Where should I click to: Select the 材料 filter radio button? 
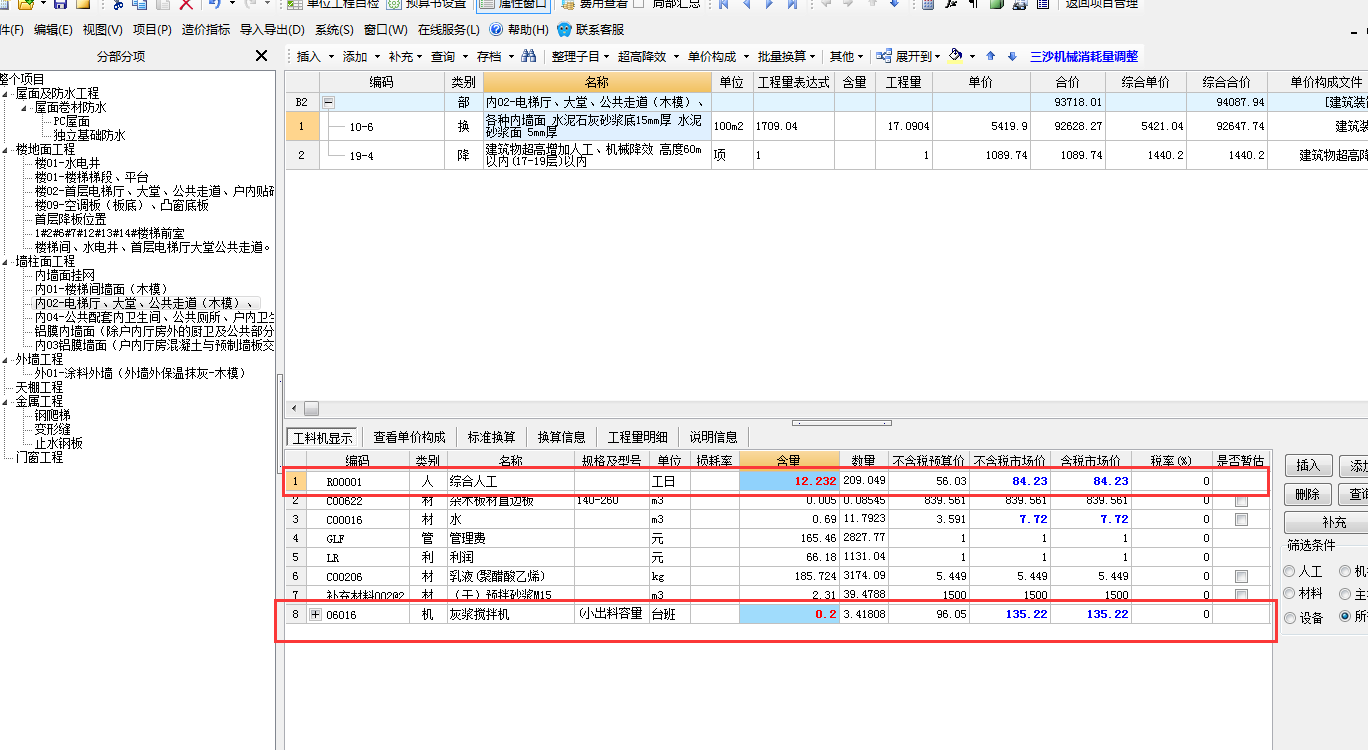(1289, 594)
